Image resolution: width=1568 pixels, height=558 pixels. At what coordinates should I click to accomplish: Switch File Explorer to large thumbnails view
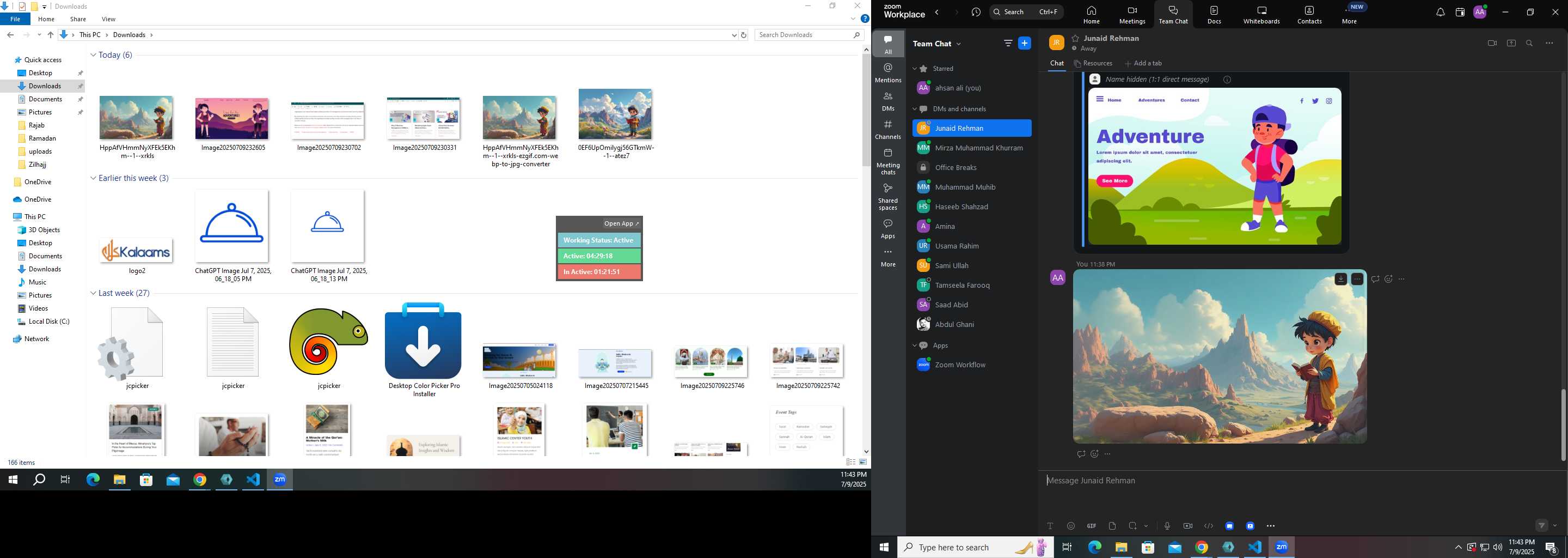click(x=862, y=462)
